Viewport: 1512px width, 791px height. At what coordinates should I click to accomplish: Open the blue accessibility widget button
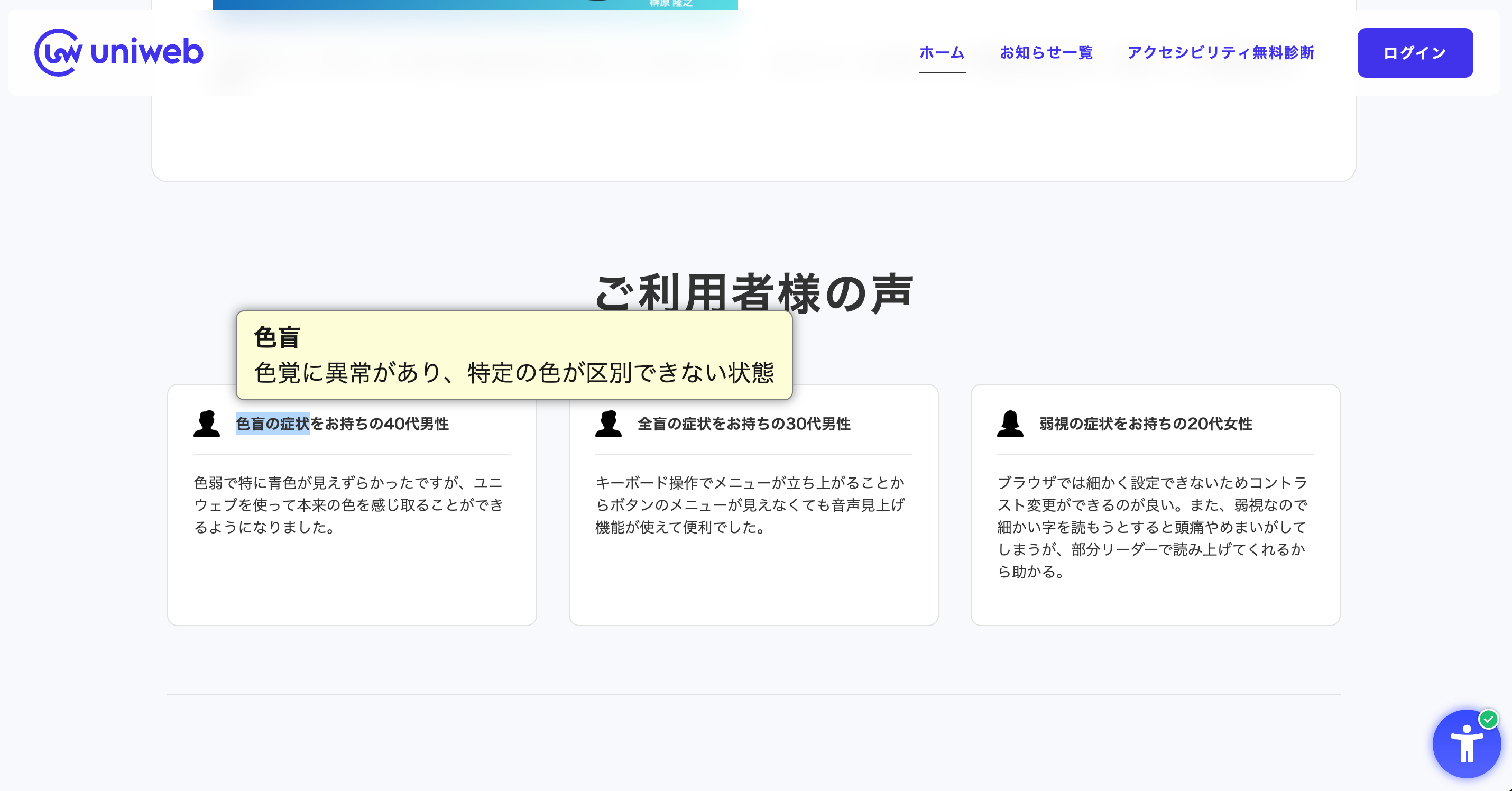1465,746
